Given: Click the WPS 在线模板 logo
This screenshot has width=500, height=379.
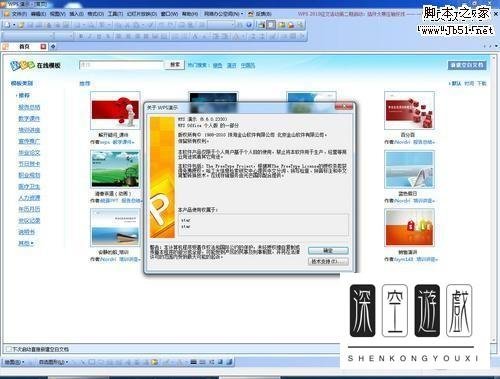Looking at the screenshot, I should 35,65.
